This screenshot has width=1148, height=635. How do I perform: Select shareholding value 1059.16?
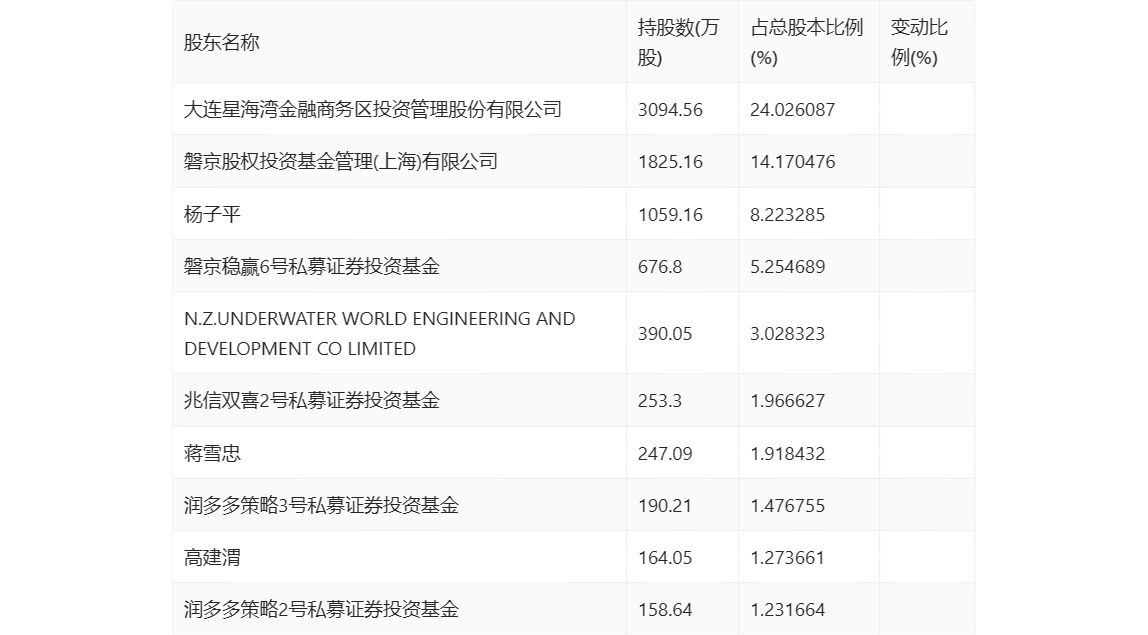tap(670, 215)
